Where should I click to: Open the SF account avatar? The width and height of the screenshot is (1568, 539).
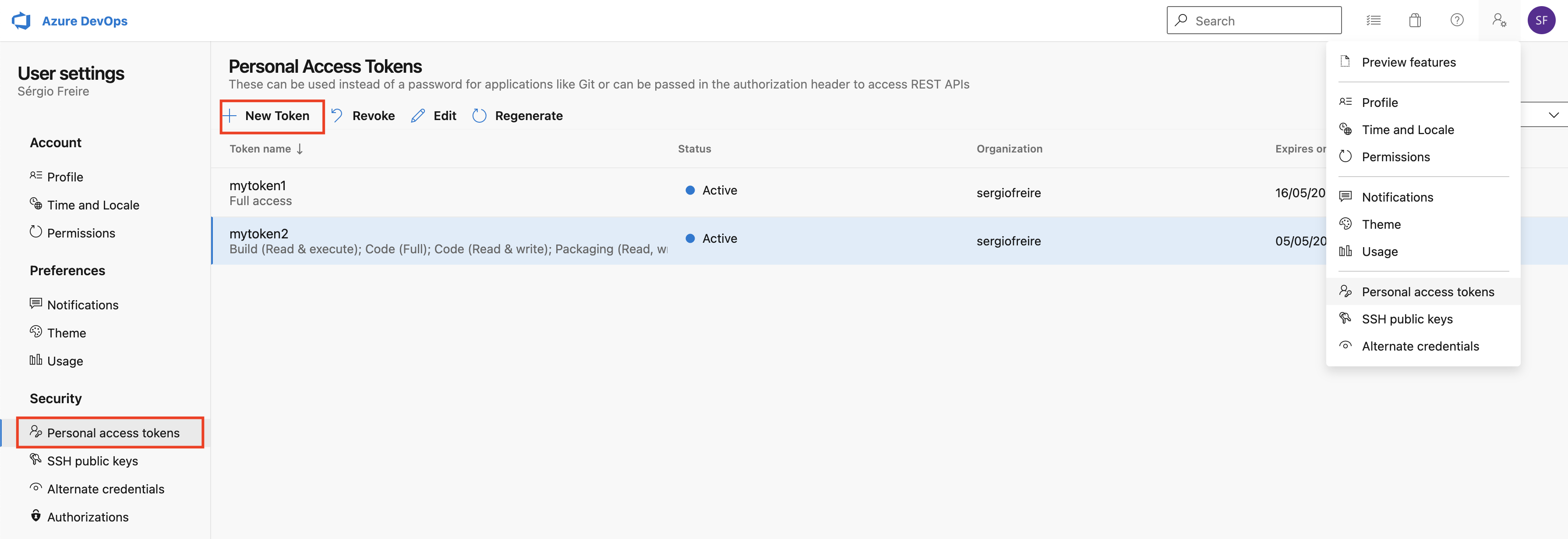pyautogui.click(x=1541, y=21)
